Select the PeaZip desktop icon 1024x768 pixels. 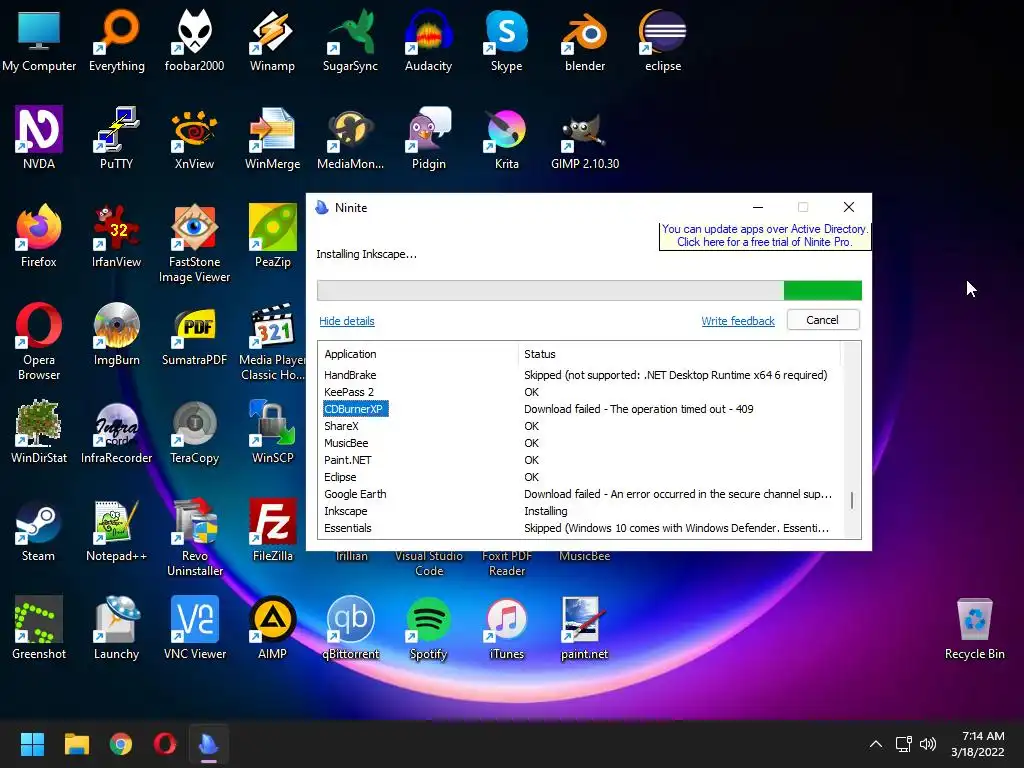tap(272, 236)
